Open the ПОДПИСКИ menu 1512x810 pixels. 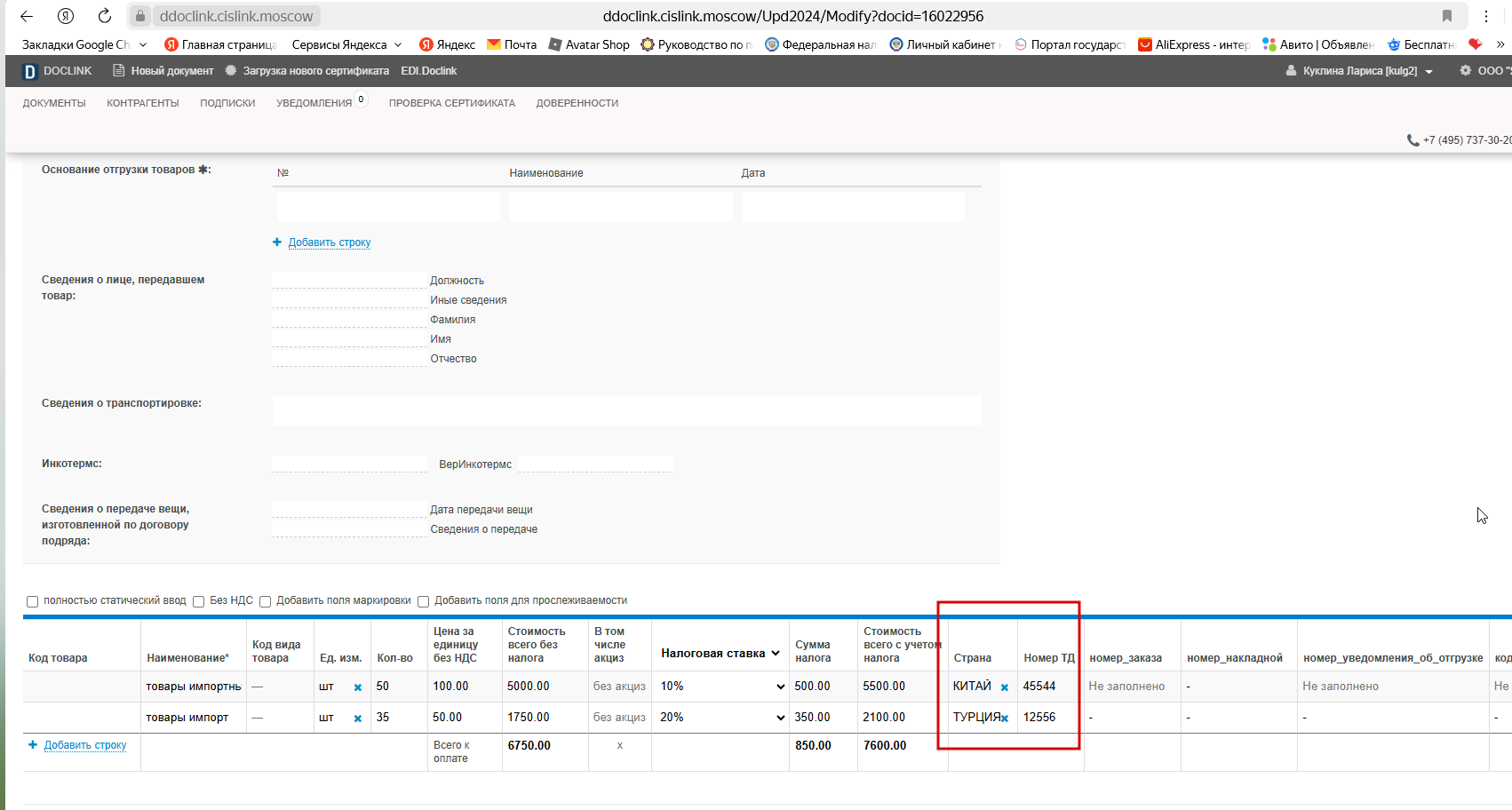pos(227,103)
